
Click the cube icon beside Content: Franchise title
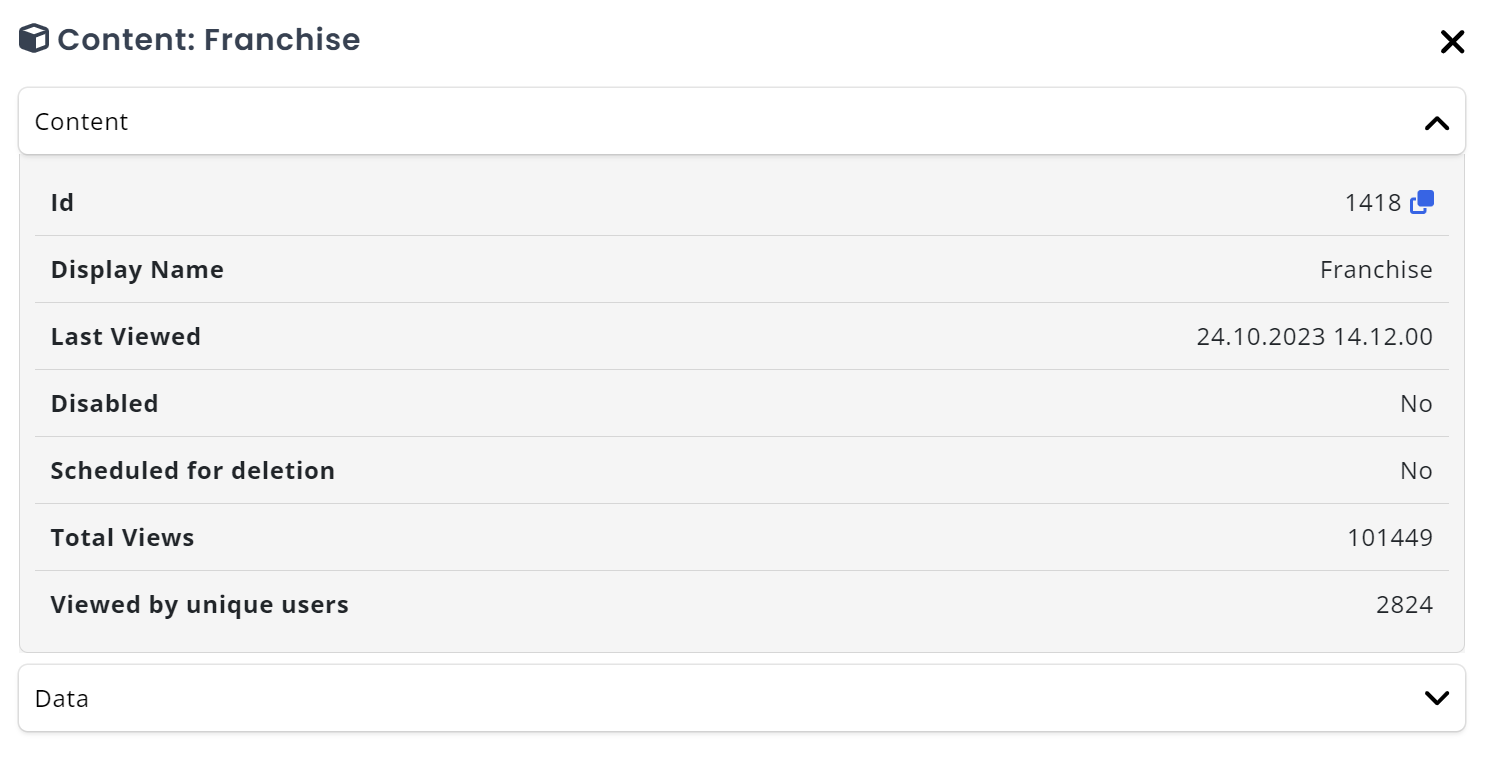(x=33, y=38)
